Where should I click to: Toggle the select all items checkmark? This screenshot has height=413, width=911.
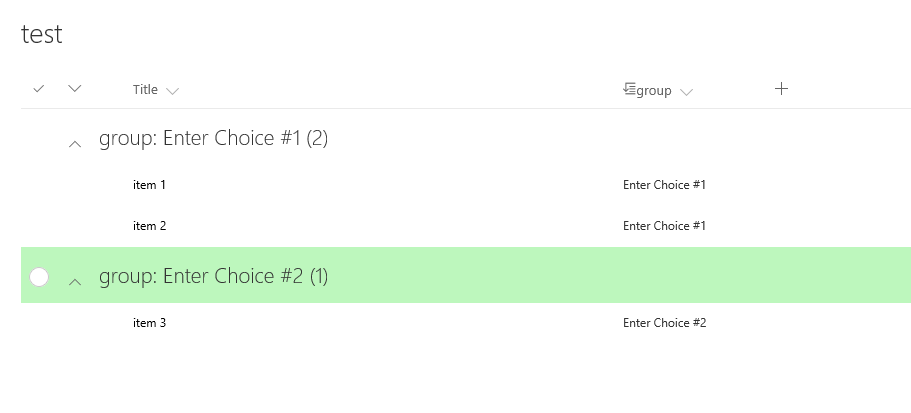tap(39, 89)
